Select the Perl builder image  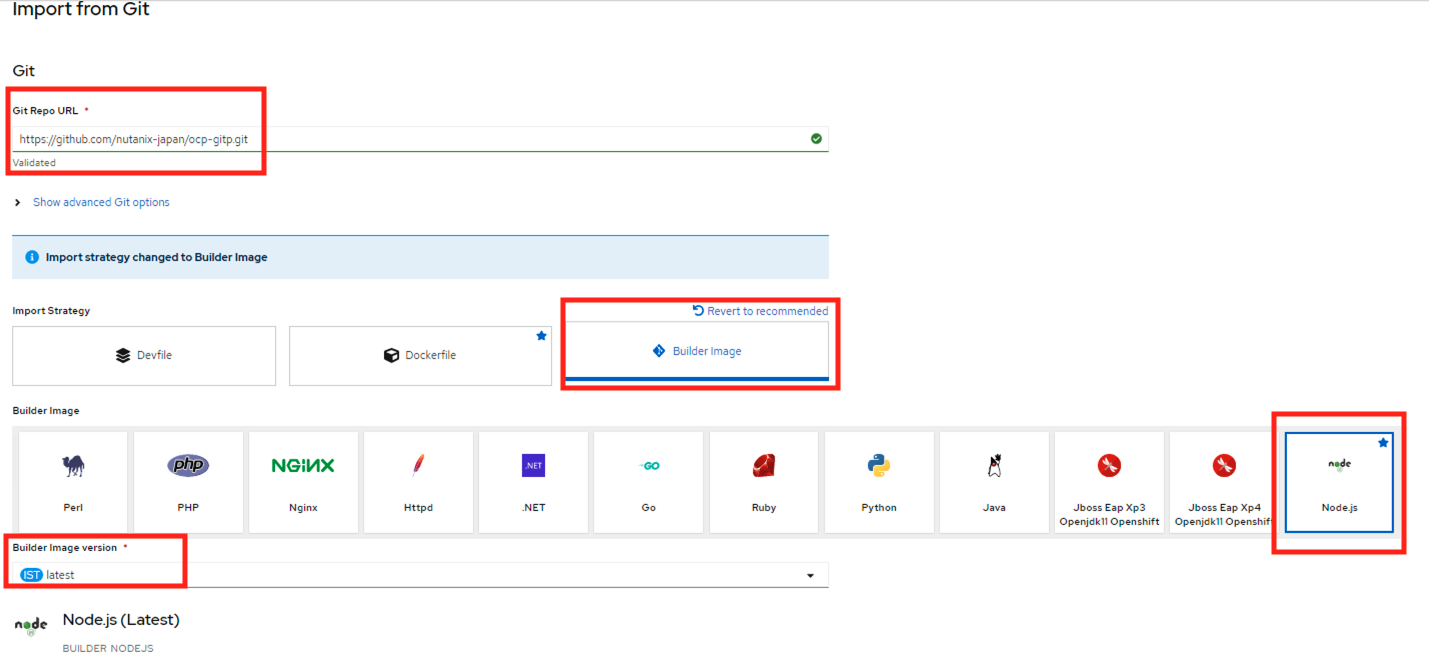click(73, 481)
